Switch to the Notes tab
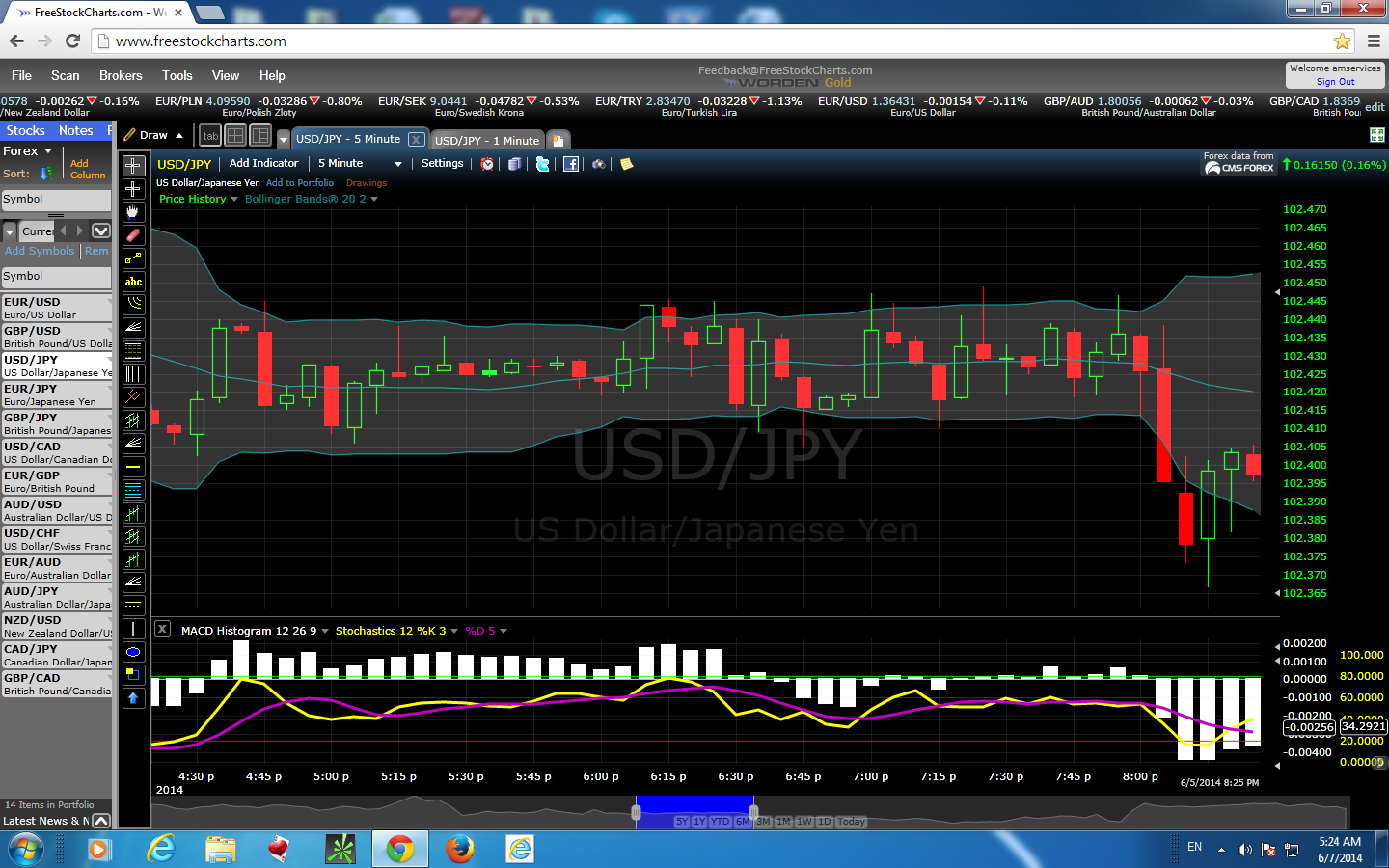The width and height of the screenshot is (1389, 868). [x=75, y=130]
